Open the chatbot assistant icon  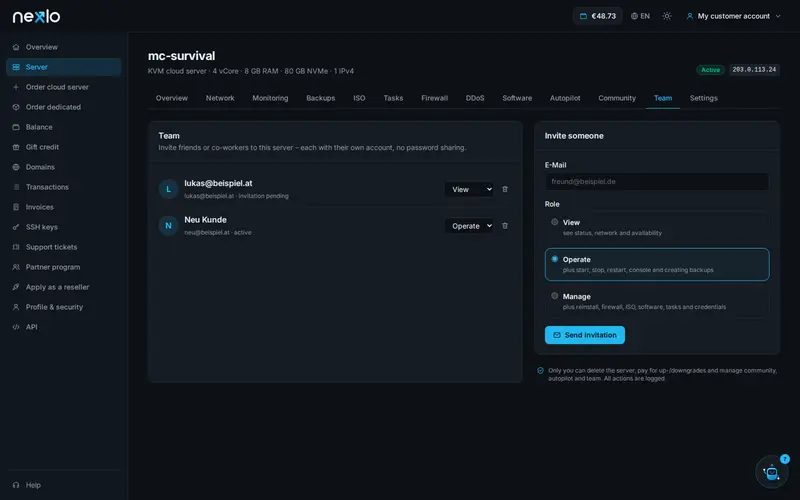(x=771, y=472)
